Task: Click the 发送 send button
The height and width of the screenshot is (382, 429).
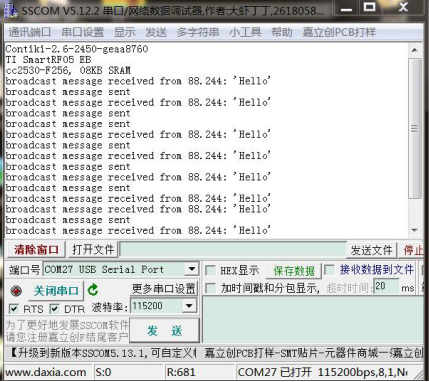Action: pyautogui.click(x=164, y=331)
